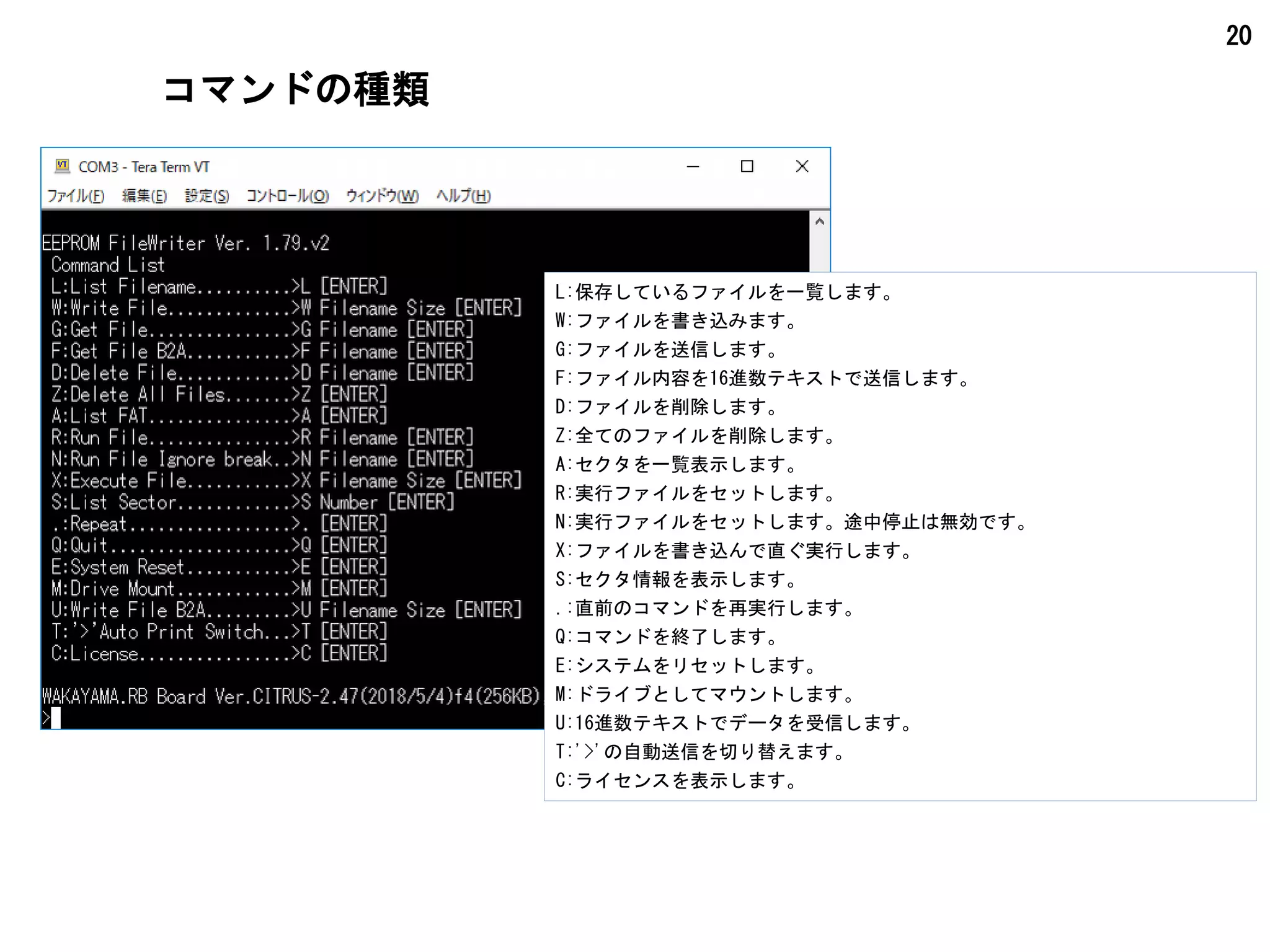
Task: Click the 'X:ファイルを書き込んで直ぐ実行します。' description
Action: point(734,550)
